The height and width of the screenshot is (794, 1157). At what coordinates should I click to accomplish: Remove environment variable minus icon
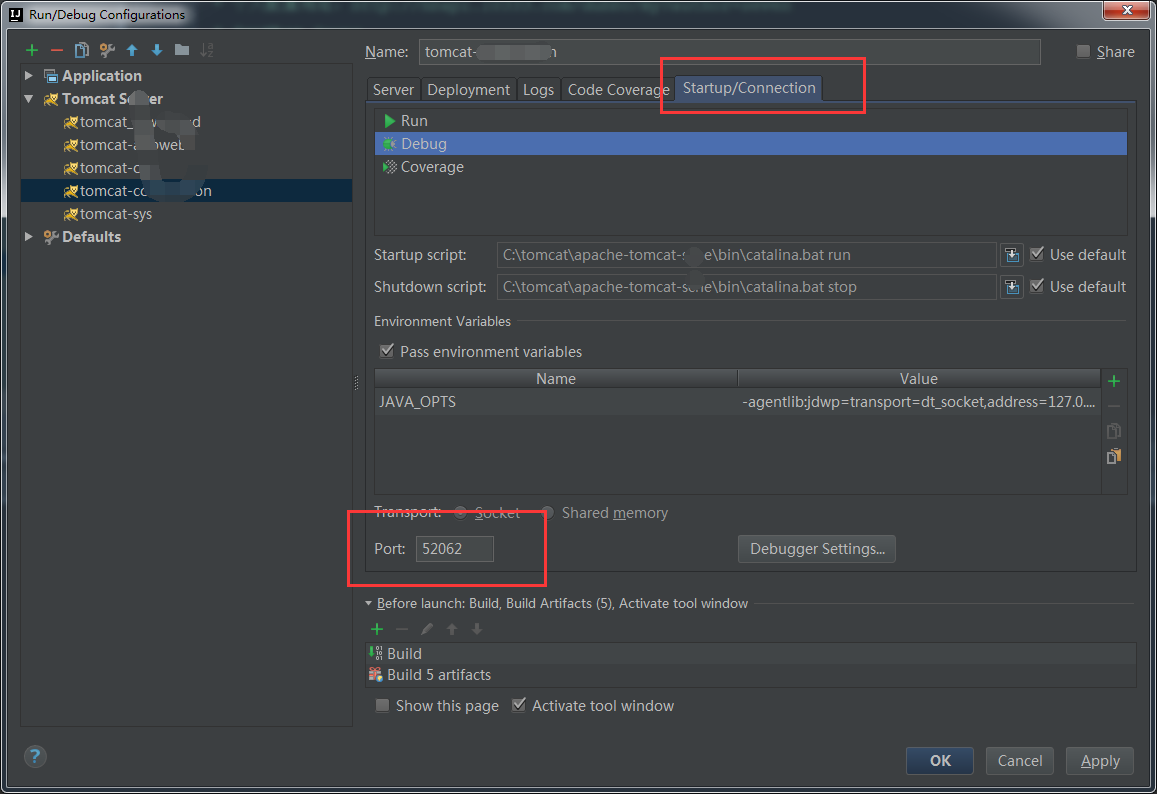pyautogui.click(x=1114, y=406)
